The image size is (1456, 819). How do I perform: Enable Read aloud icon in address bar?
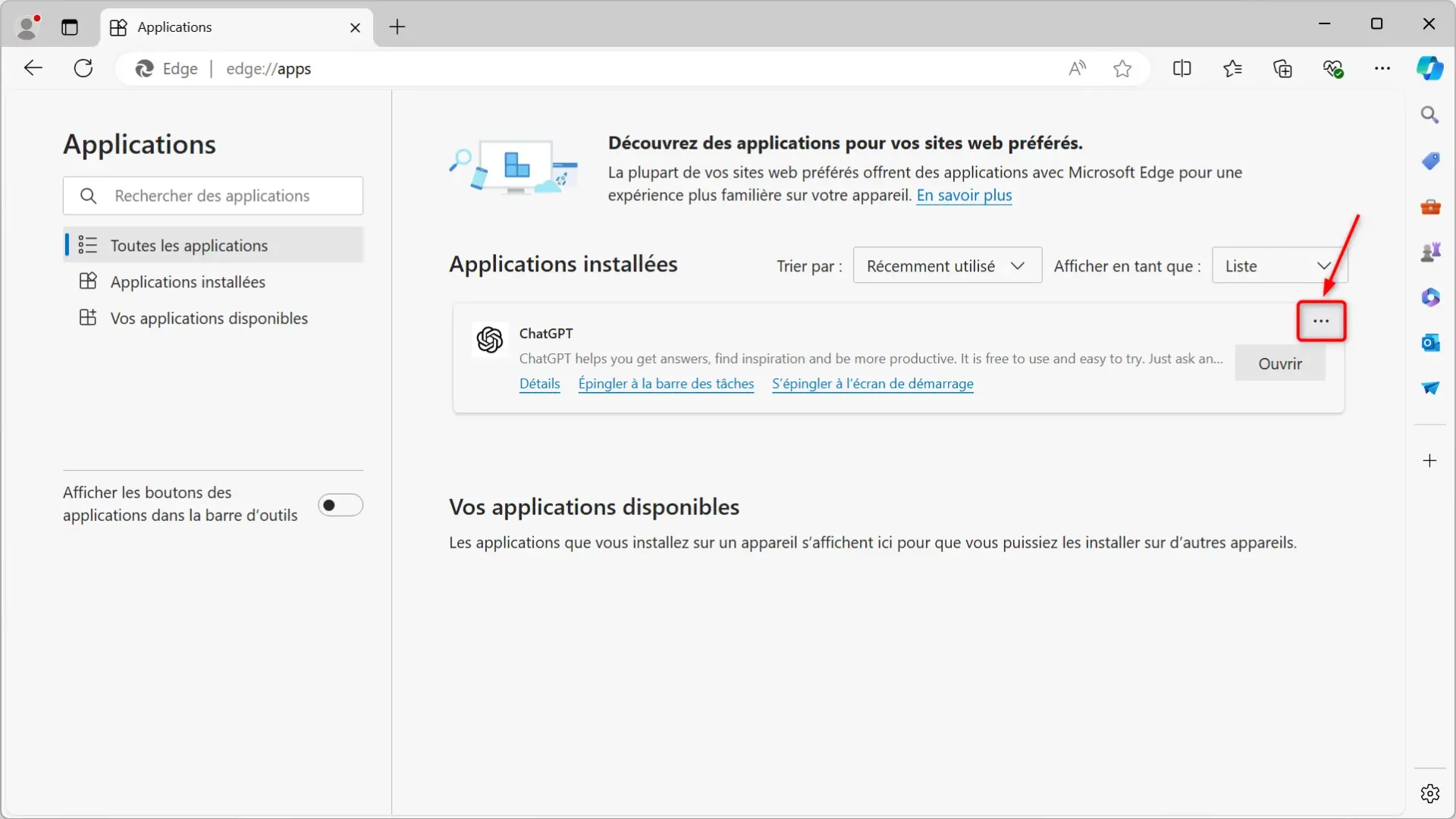point(1078,68)
